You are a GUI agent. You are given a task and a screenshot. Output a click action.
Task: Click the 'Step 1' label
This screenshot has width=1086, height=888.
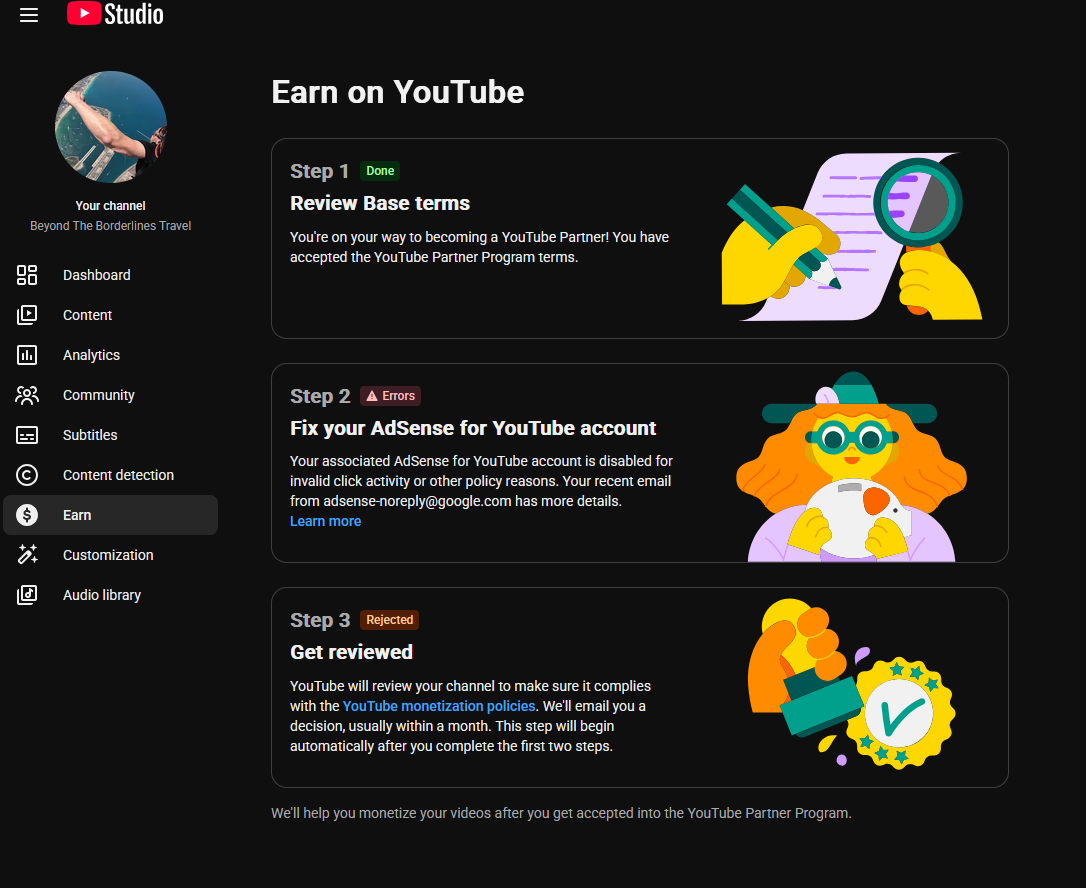tap(319, 171)
